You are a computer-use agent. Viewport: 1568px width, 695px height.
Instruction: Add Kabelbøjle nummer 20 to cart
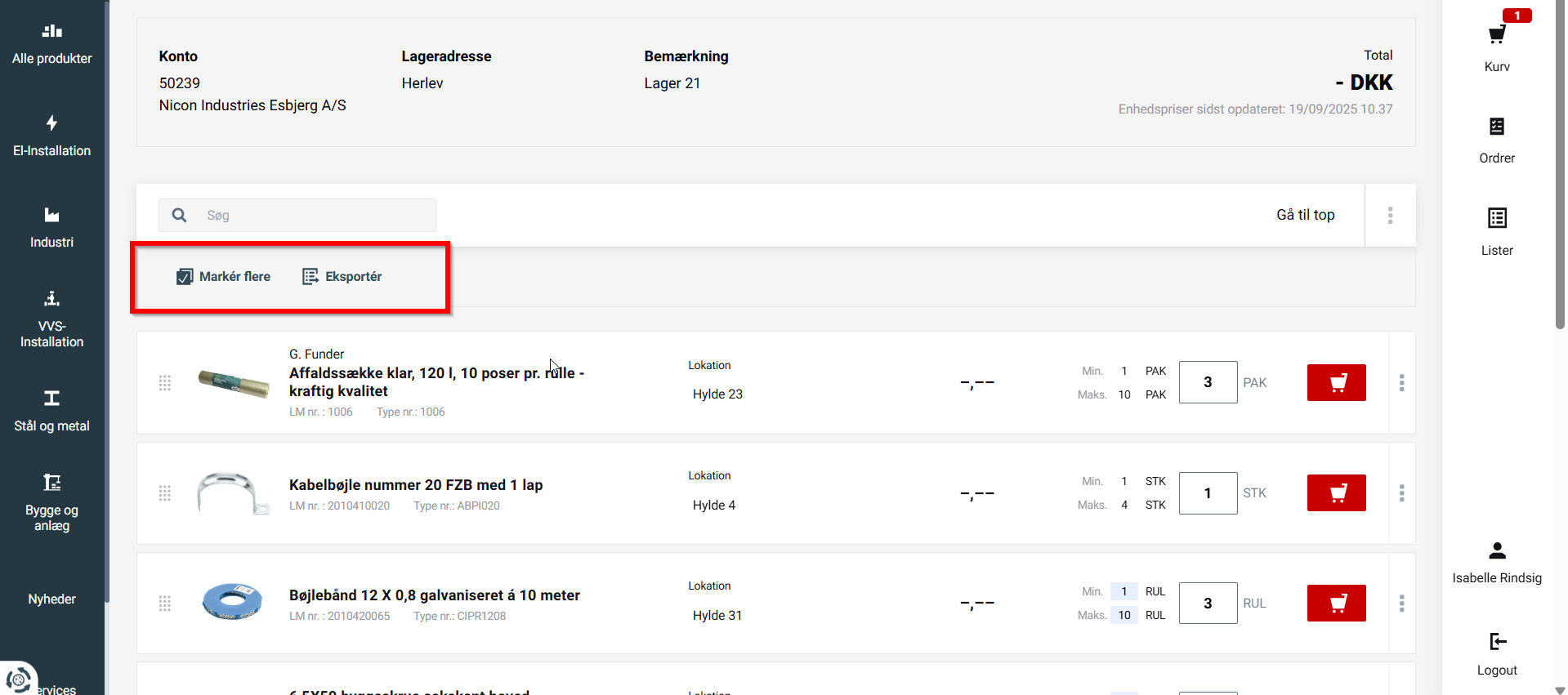(1336, 493)
